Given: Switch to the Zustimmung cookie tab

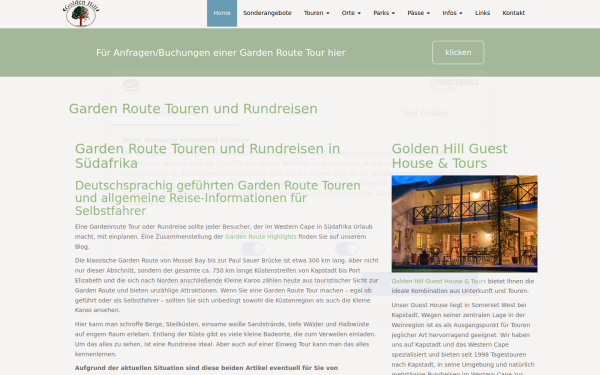Looking at the screenshot, I should 174,113.
